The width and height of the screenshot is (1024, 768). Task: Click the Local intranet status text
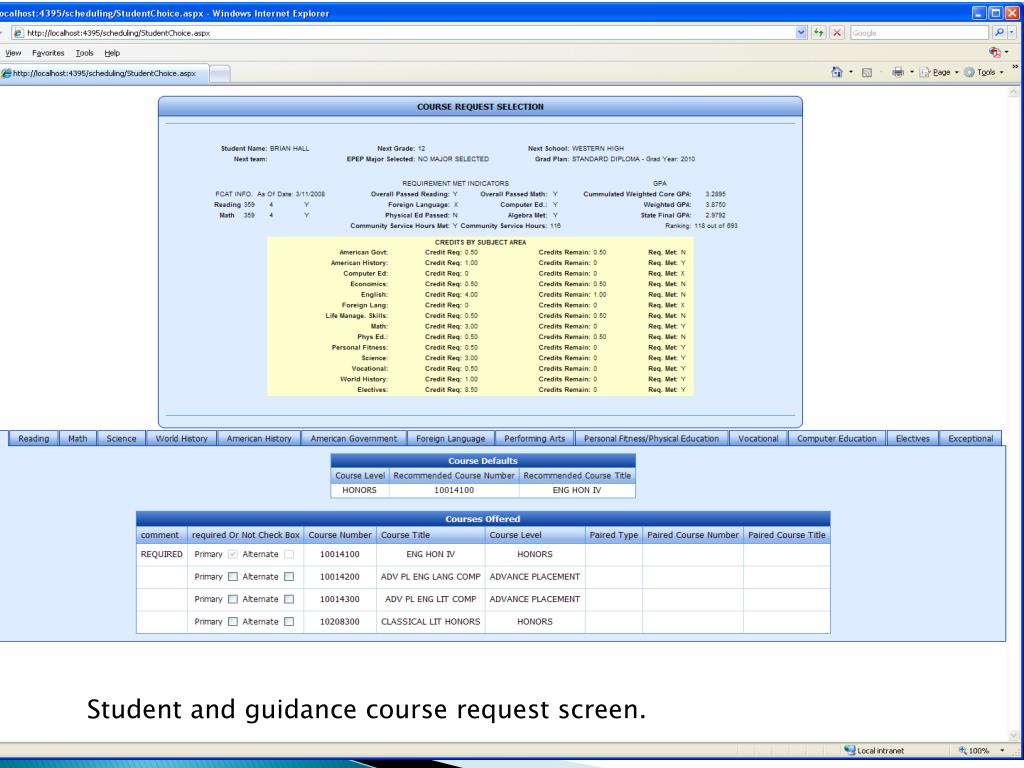coord(880,751)
